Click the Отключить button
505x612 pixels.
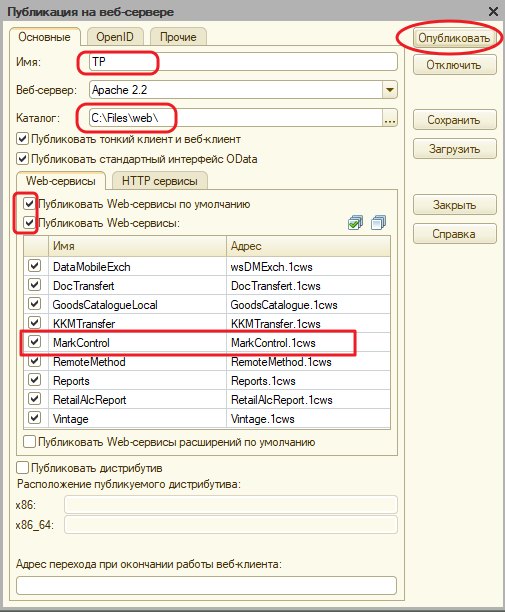point(454,64)
